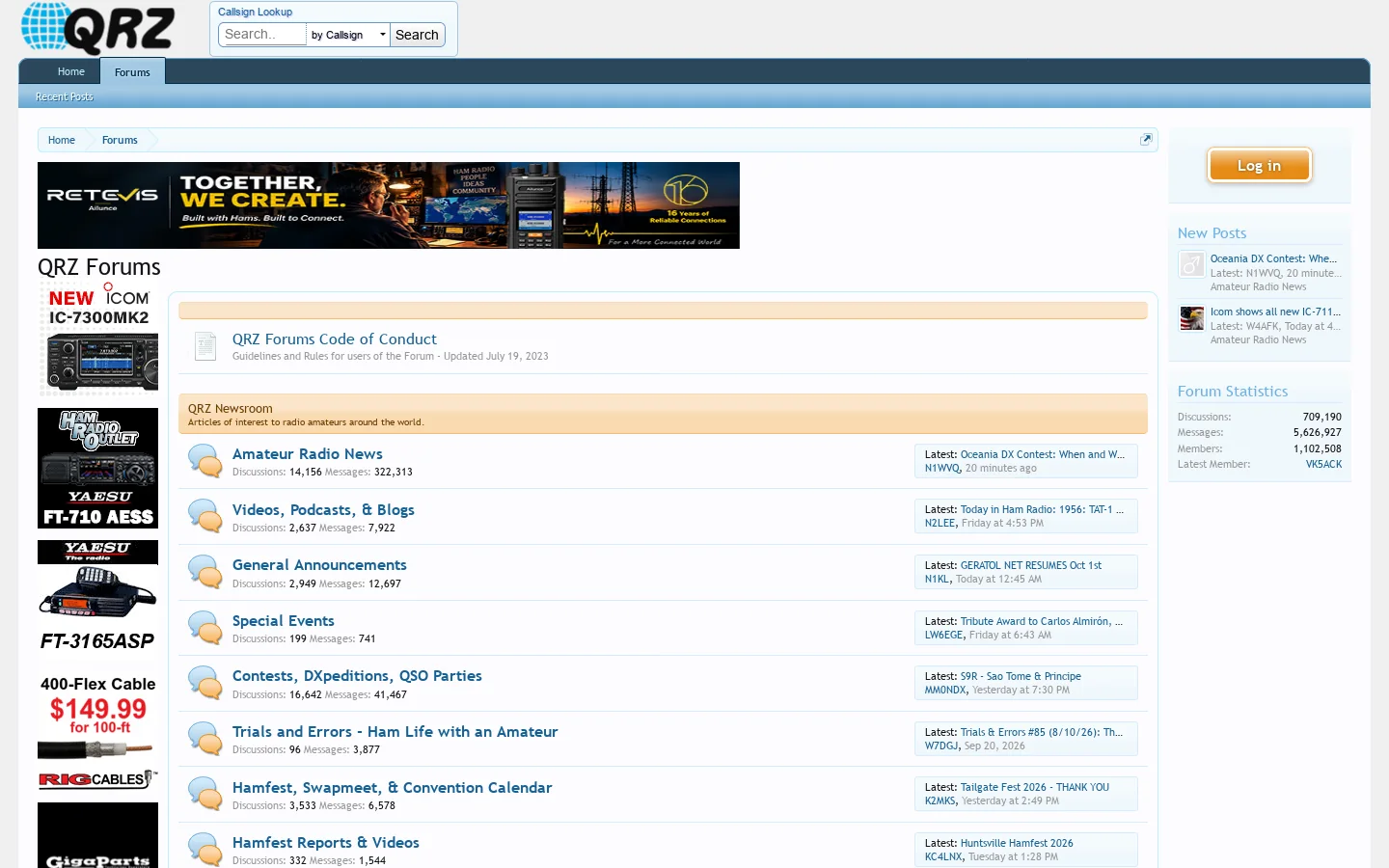Go to Home breadcrumb
This screenshot has height=868, width=1389.
point(62,140)
